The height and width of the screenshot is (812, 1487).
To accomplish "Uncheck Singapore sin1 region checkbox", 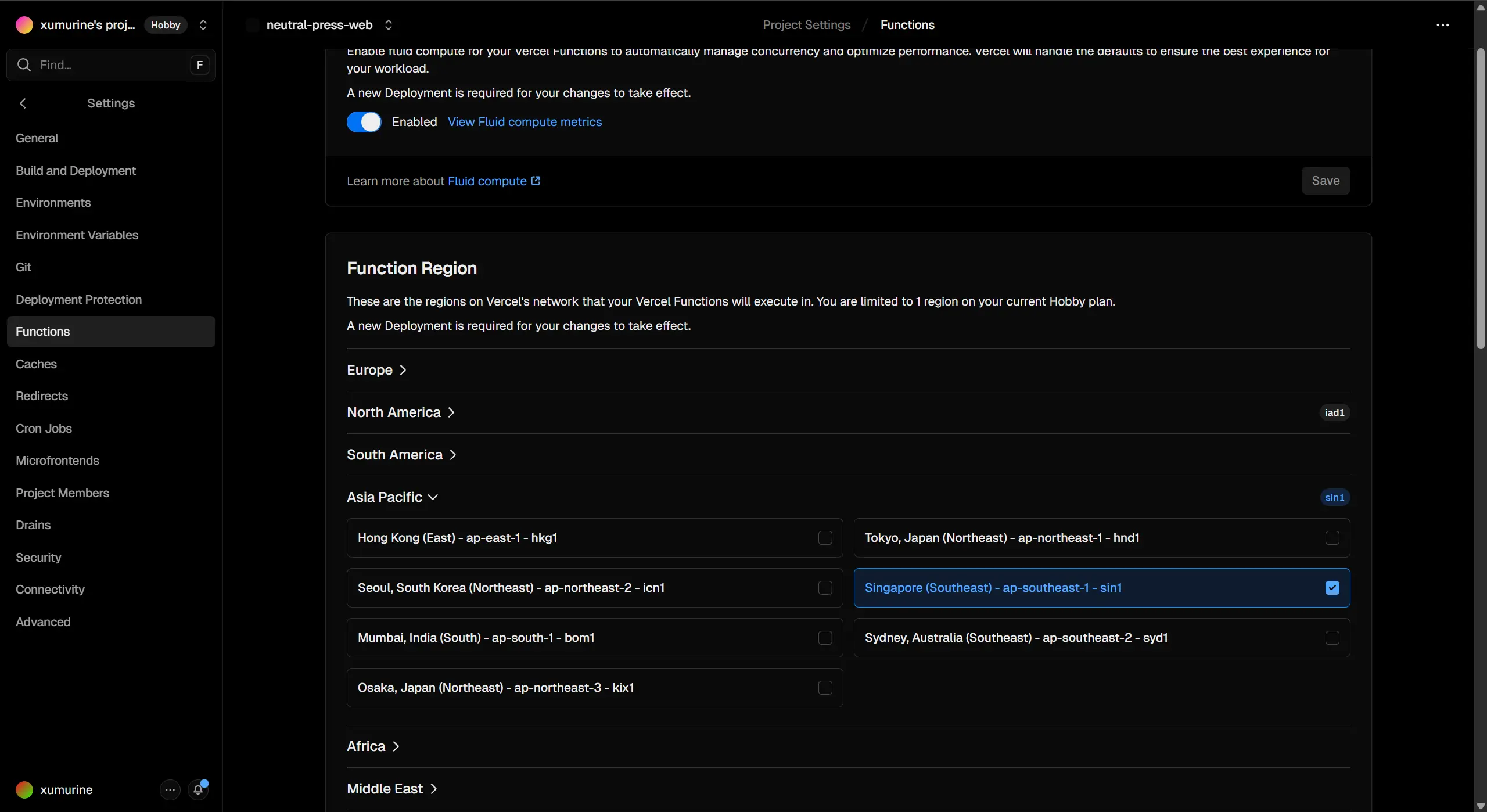I will pos(1332,588).
